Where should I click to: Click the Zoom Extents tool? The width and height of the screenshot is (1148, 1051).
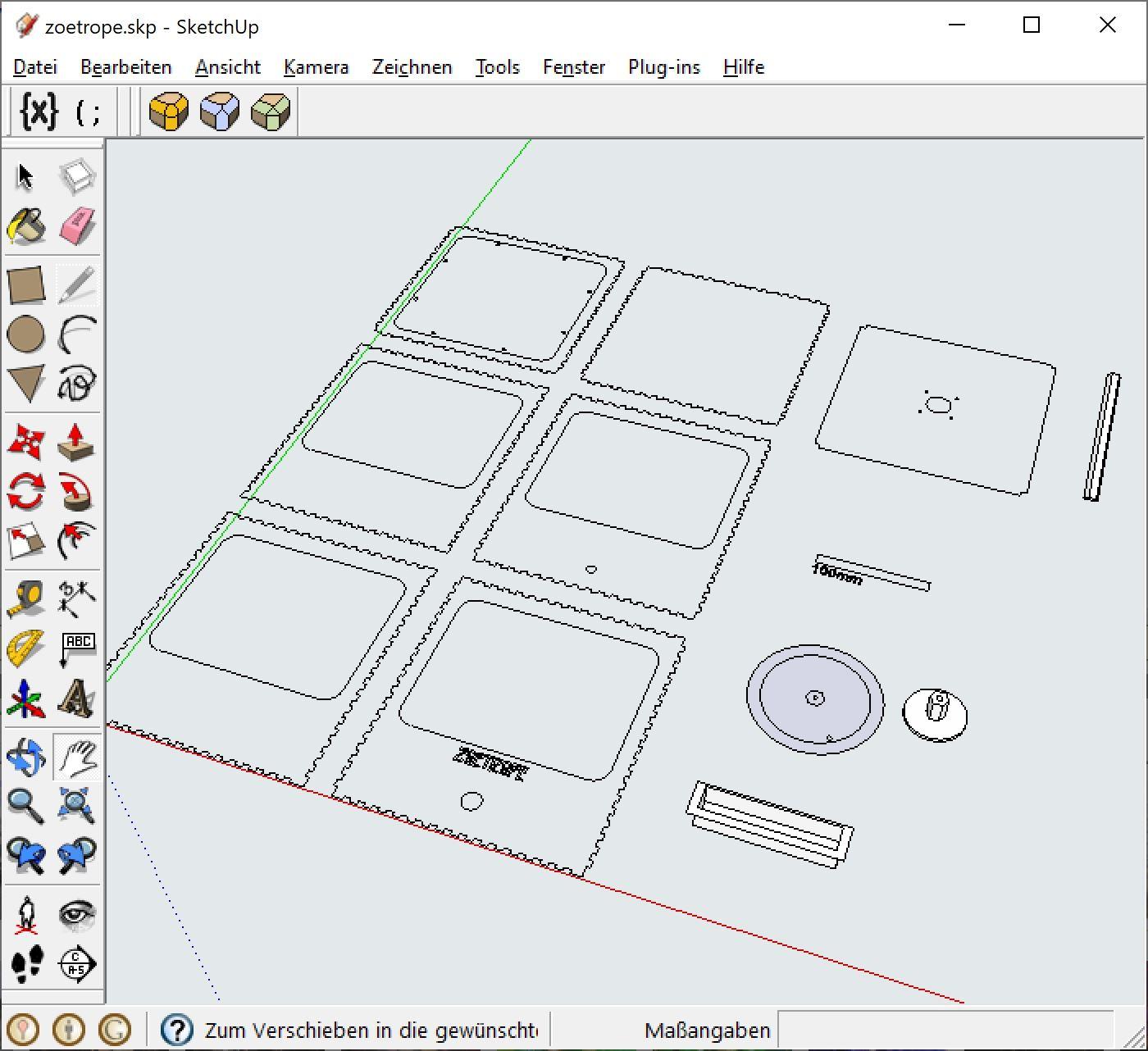point(77,806)
